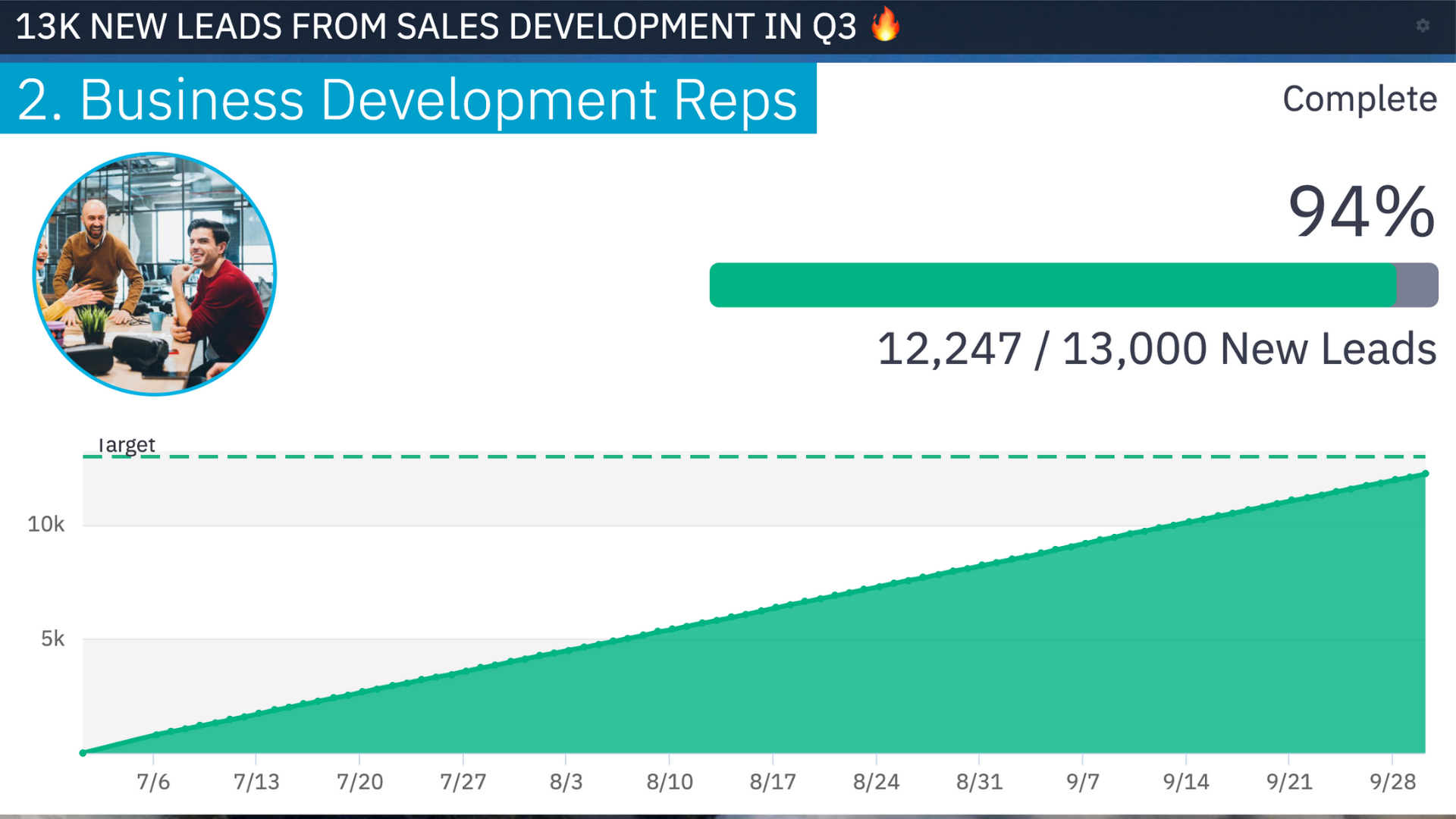This screenshot has height=819, width=1456.
Task: Click the '2. Business Development Reps' heading
Action: click(407, 99)
